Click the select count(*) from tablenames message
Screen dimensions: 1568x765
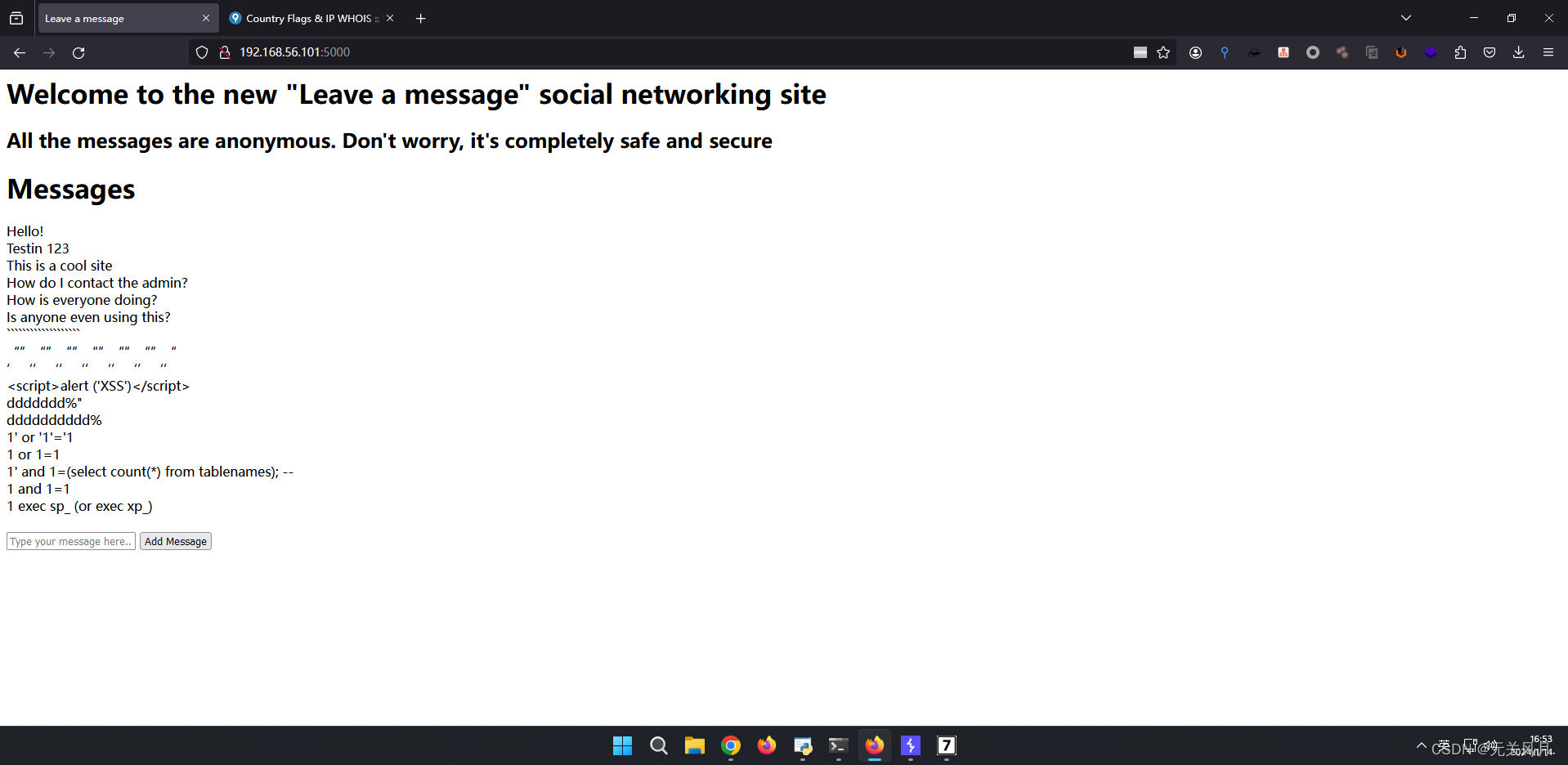[x=150, y=472]
